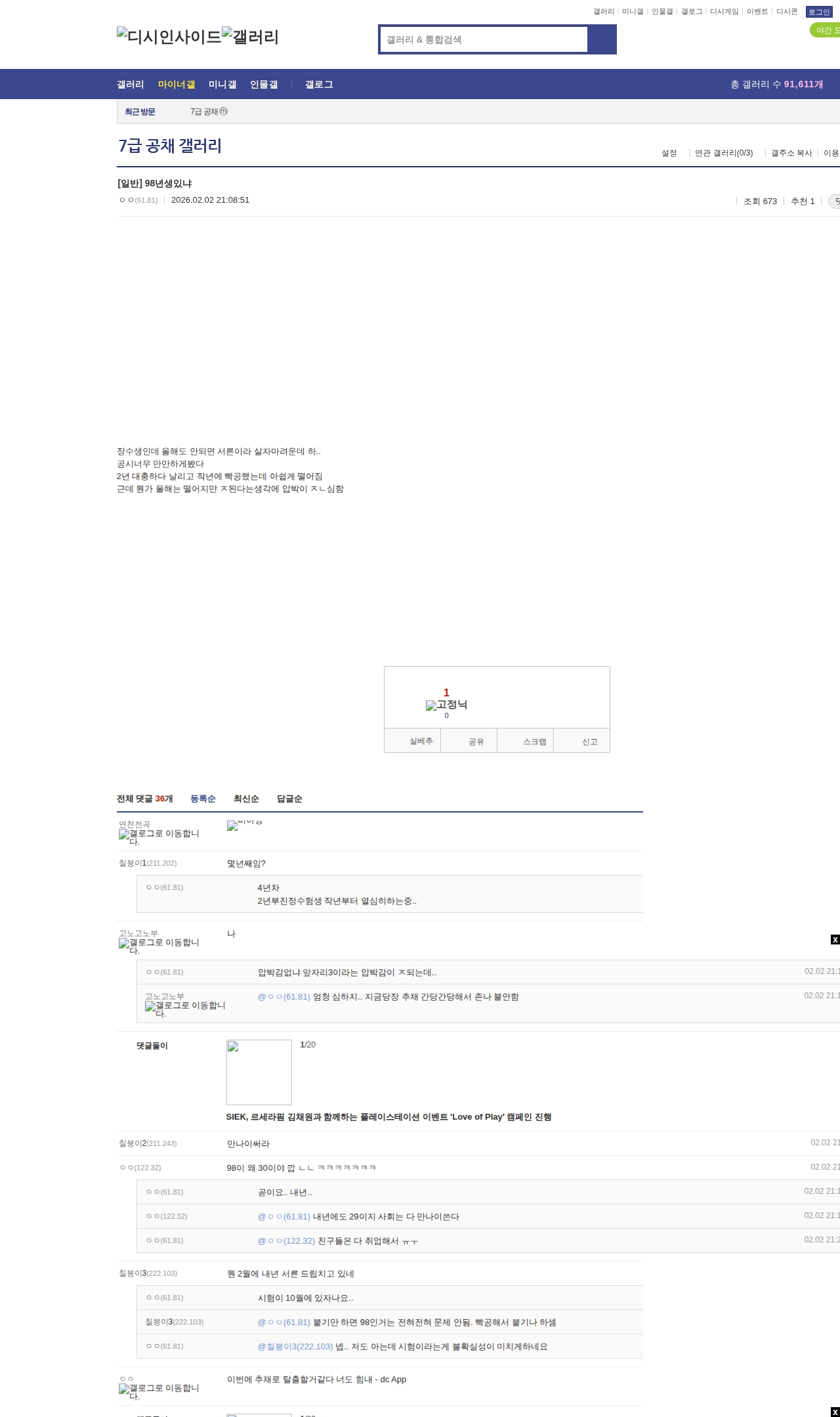This screenshot has height=1417, width=840.
Task: Open the SIEK PlayStation ad thumbnail
Action: point(259,1072)
